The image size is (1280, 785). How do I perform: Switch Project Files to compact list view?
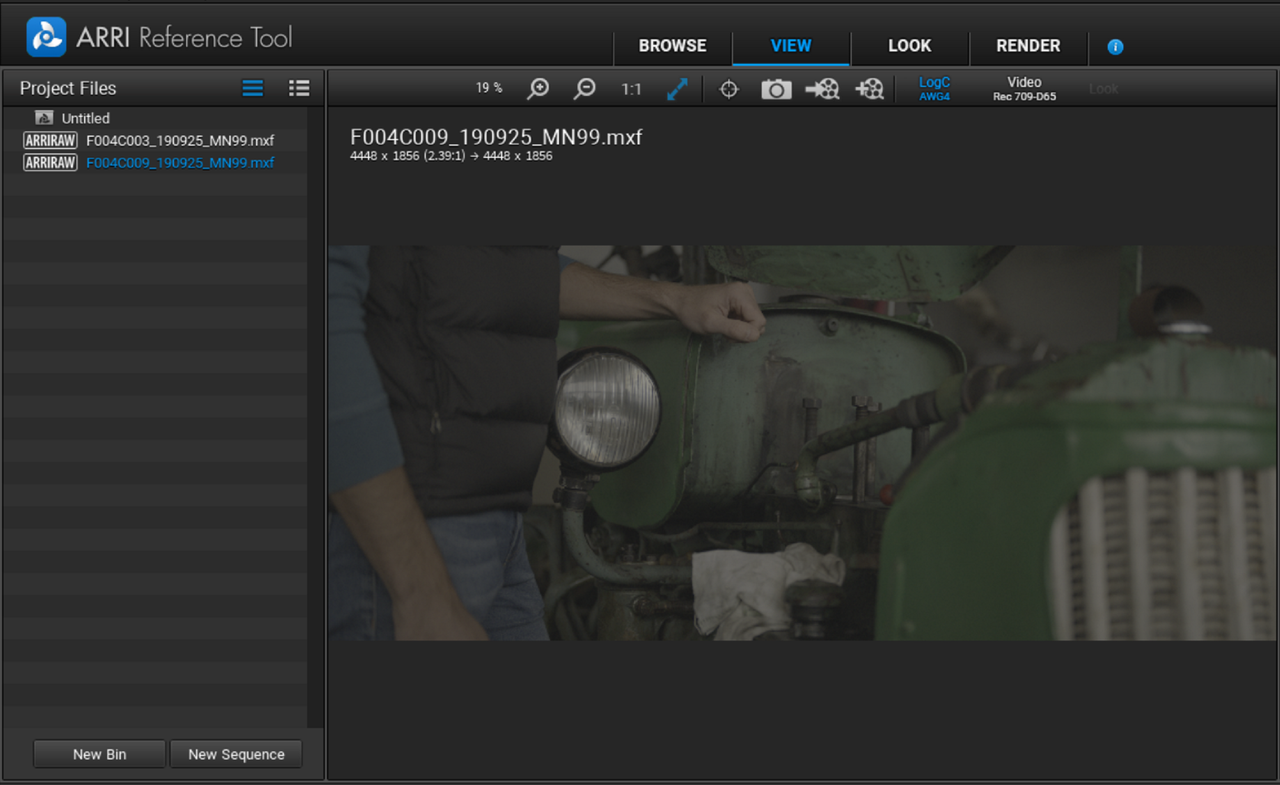pyautogui.click(x=253, y=88)
